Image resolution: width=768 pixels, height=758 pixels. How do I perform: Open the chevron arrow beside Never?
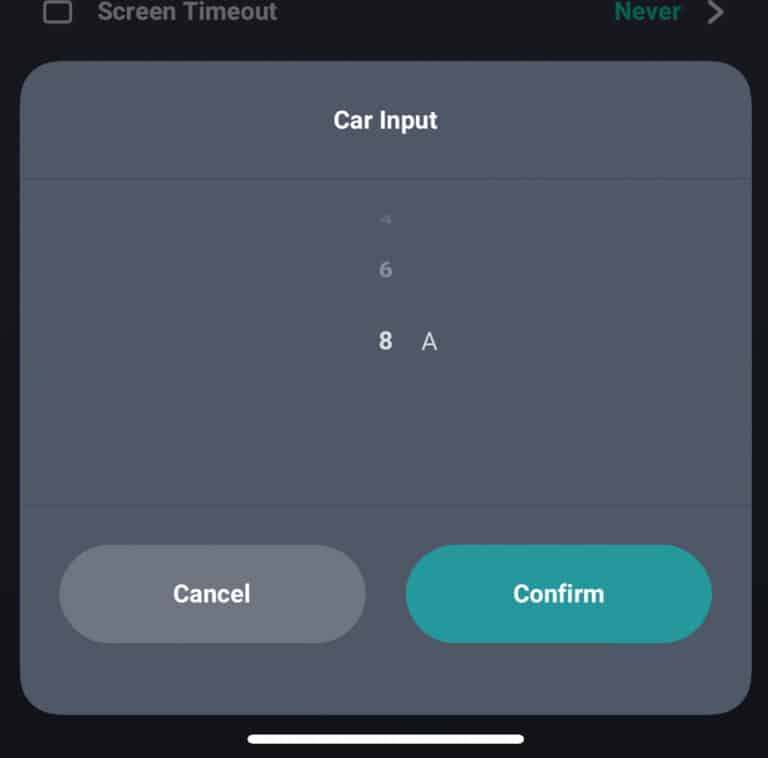click(715, 12)
